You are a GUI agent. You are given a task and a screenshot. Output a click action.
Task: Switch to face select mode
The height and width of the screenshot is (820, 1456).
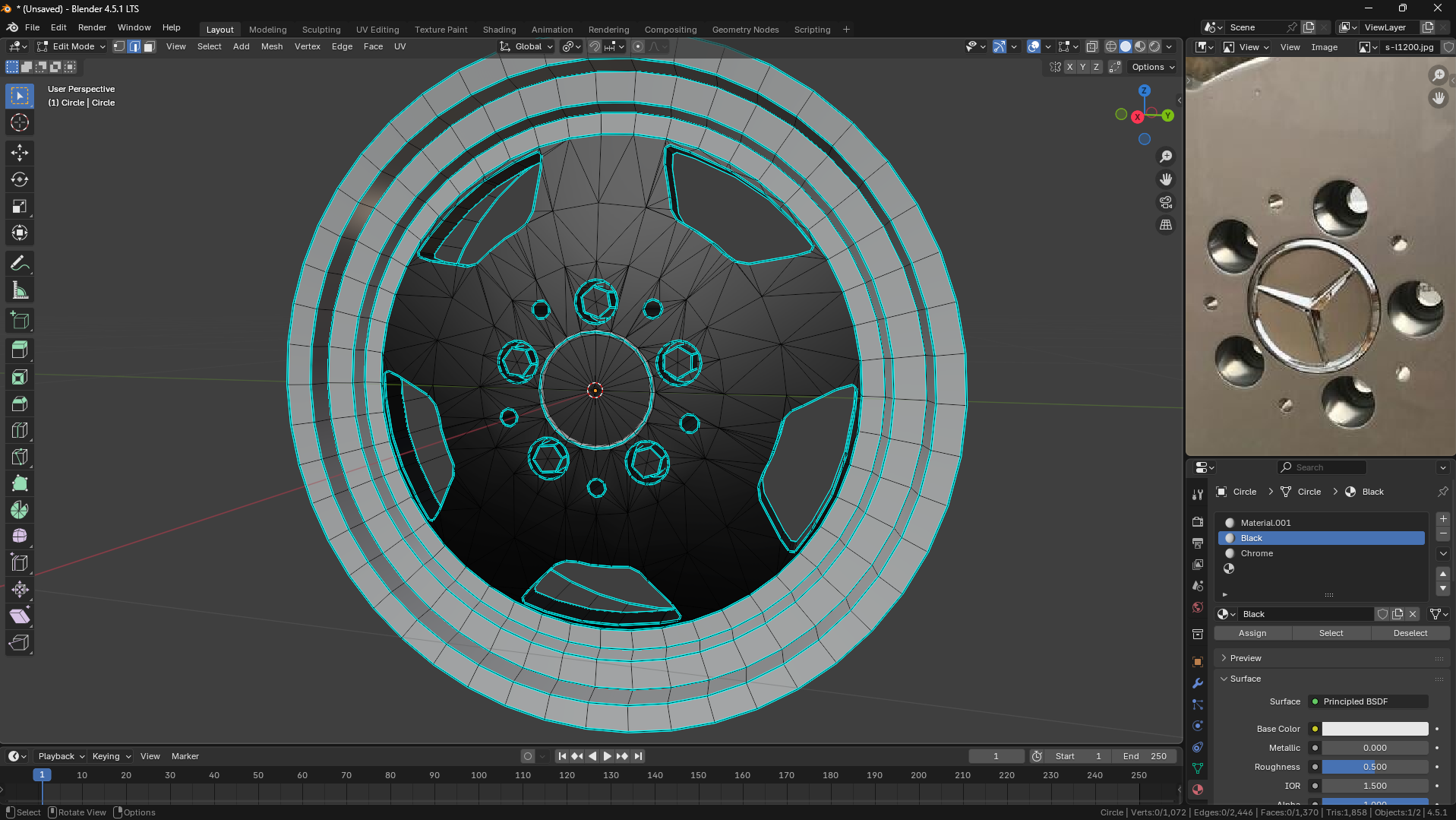pyautogui.click(x=150, y=46)
